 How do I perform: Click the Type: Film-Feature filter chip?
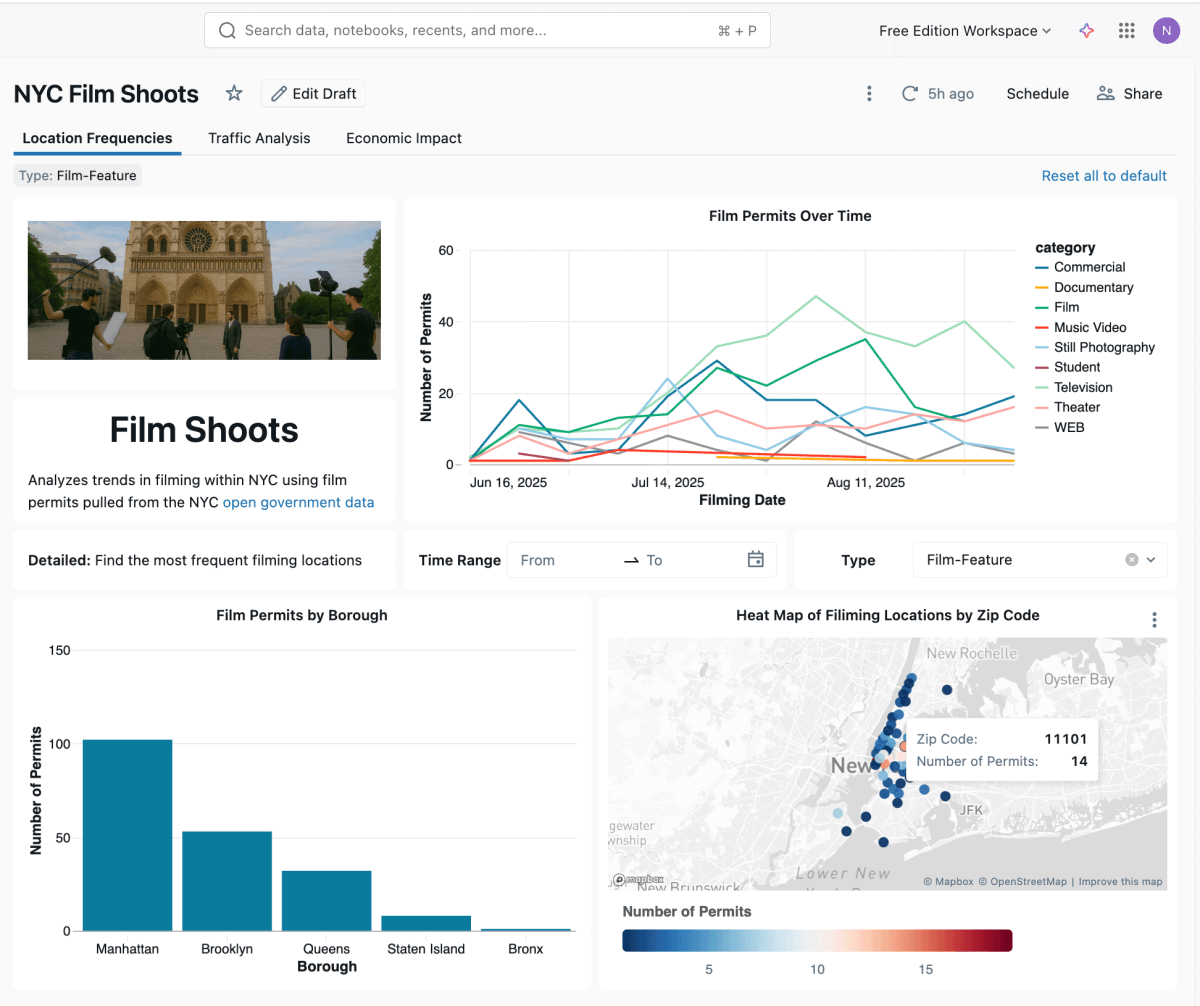[x=78, y=176]
